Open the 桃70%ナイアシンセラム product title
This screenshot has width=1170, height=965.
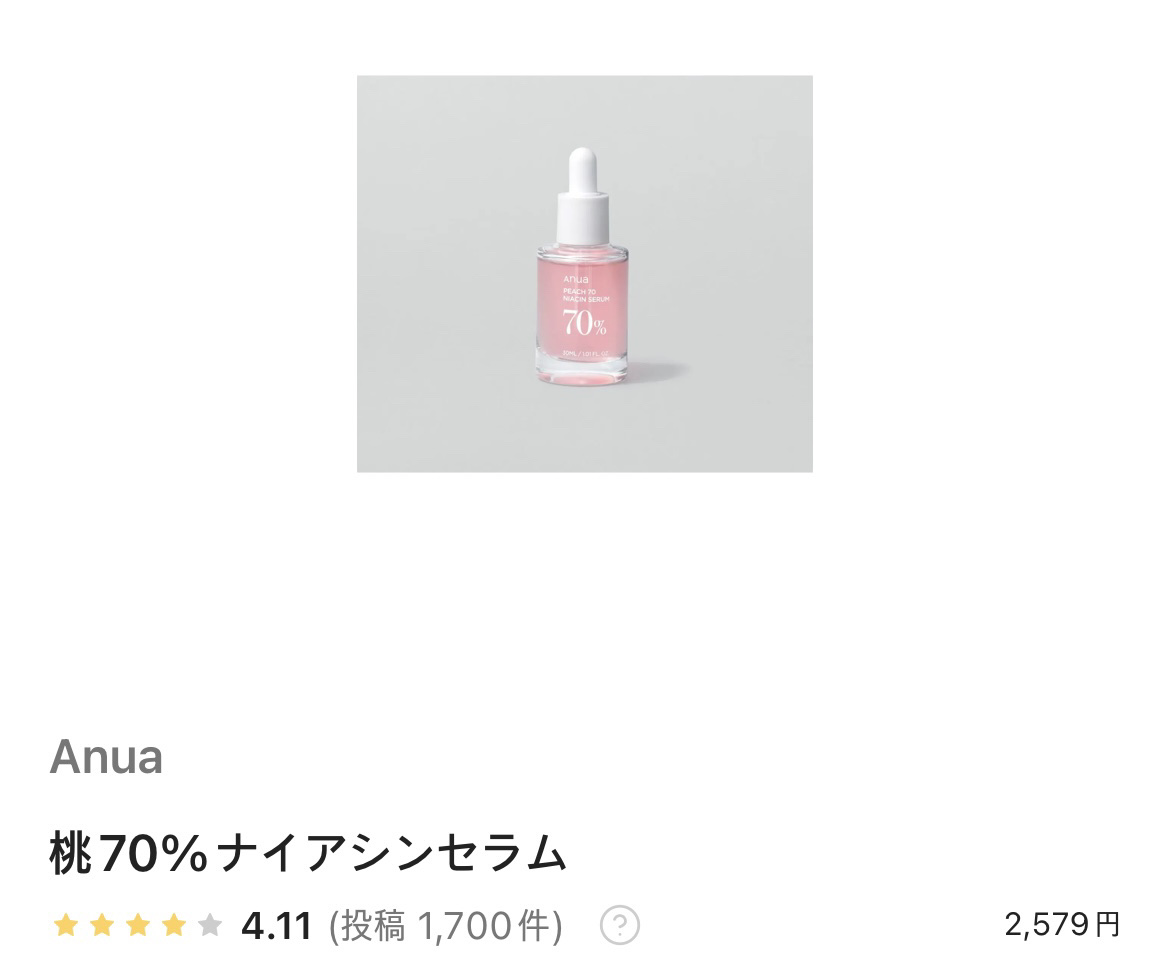[308, 853]
